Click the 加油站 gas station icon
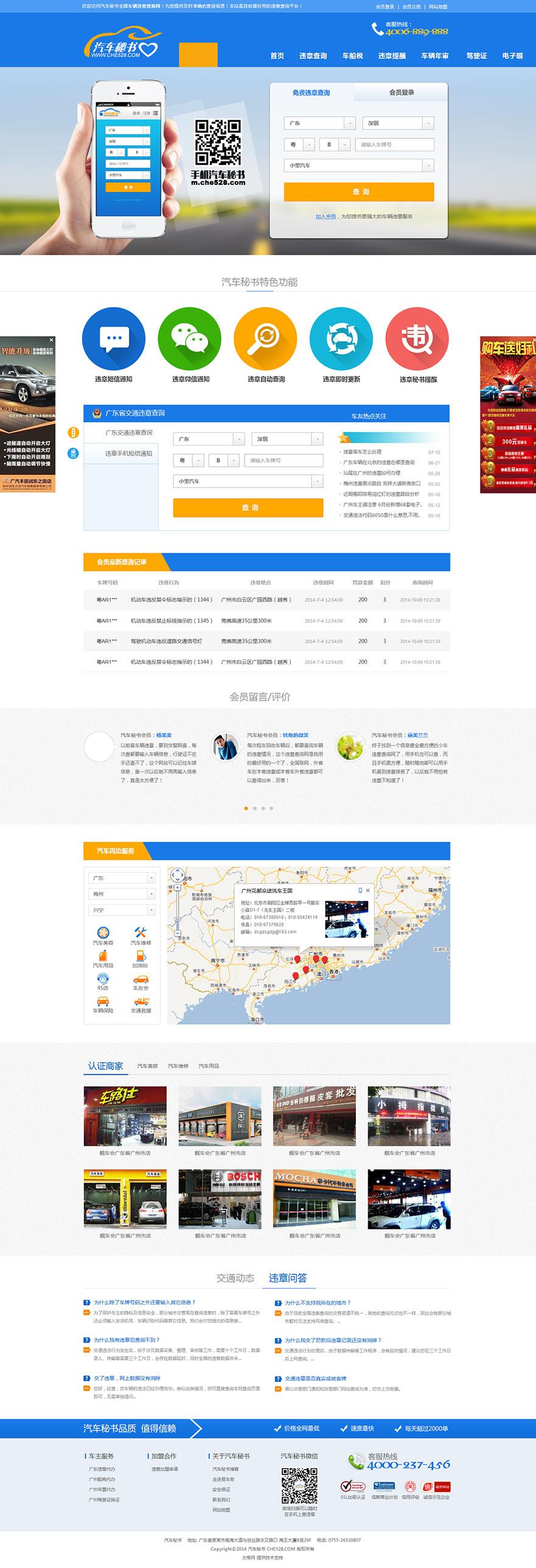Viewport: 536px width, 1568px height. tap(141, 956)
